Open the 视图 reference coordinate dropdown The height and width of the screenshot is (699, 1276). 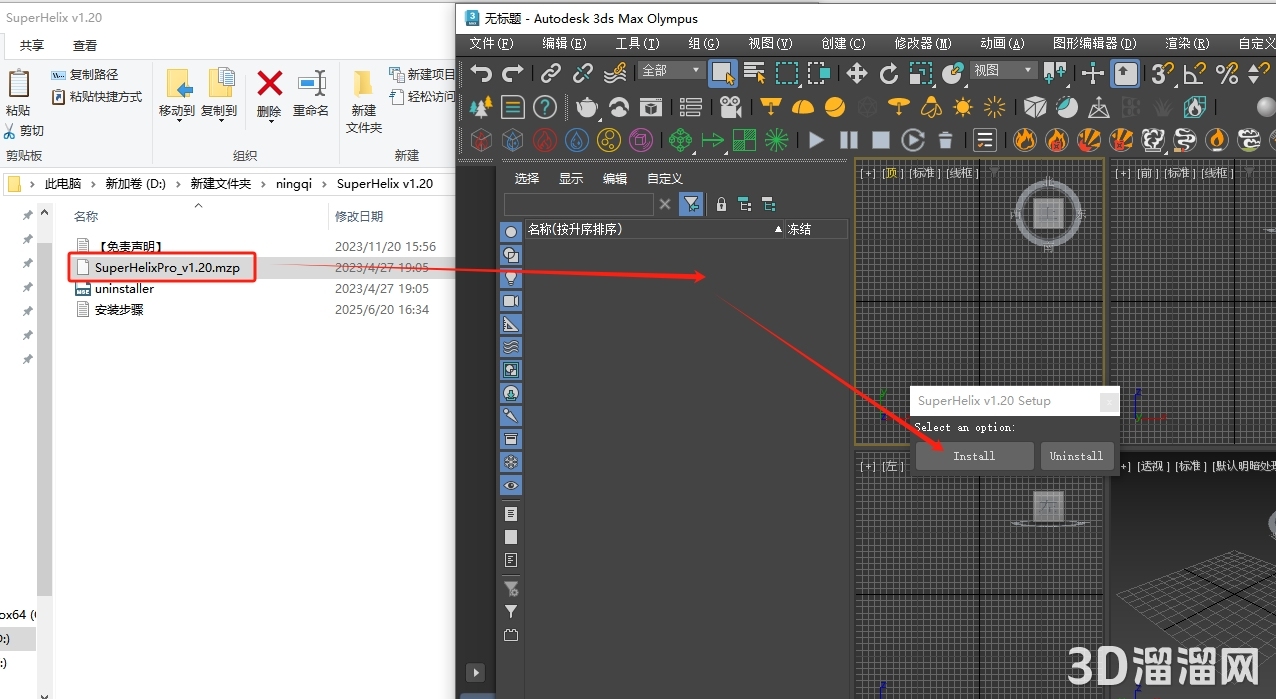(x=1004, y=70)
